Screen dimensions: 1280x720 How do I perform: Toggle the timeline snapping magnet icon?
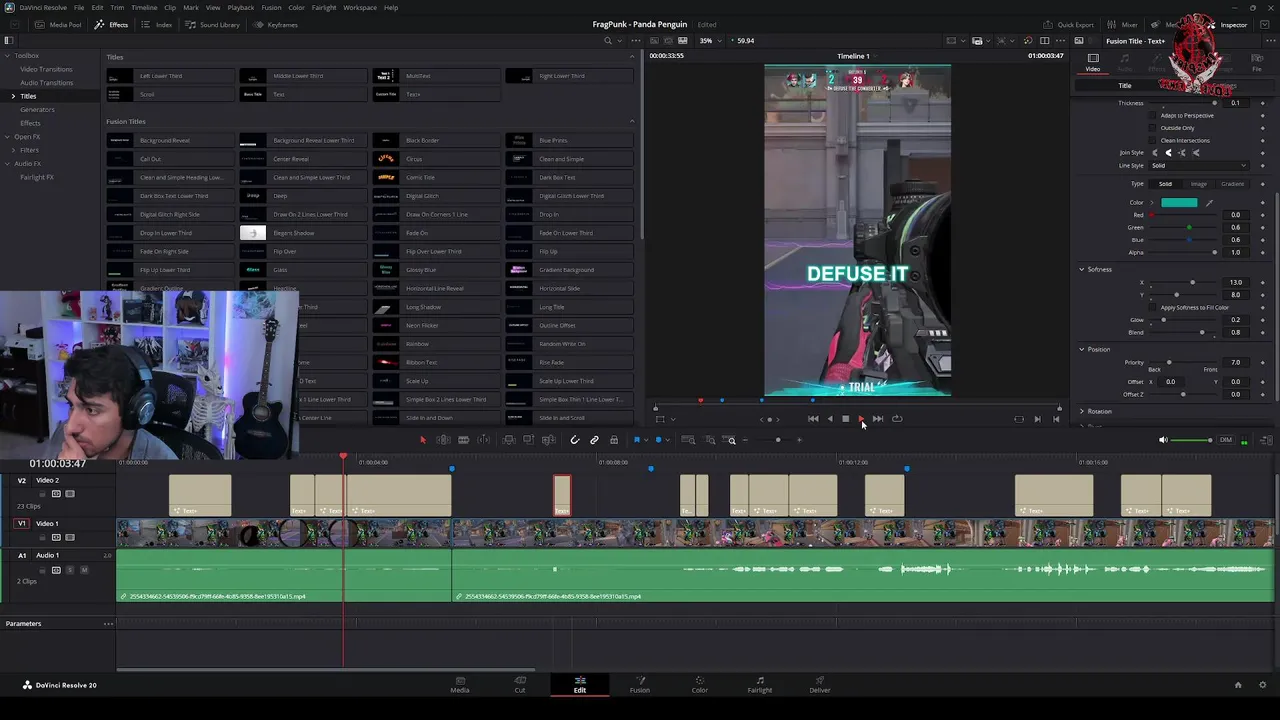click(574, 440)
